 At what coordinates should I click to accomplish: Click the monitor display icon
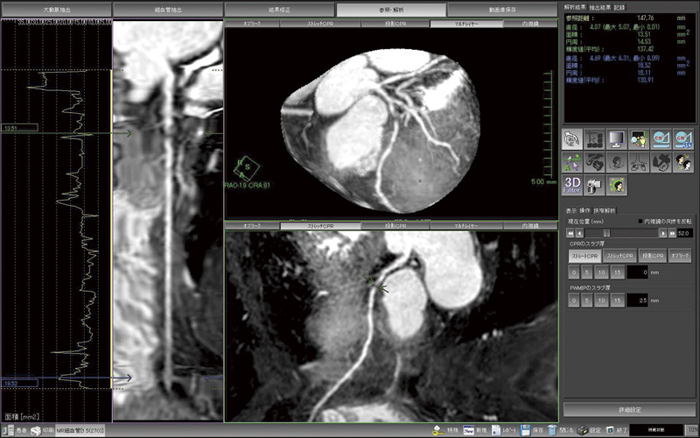pyautogui.click(x=618, y=138)
